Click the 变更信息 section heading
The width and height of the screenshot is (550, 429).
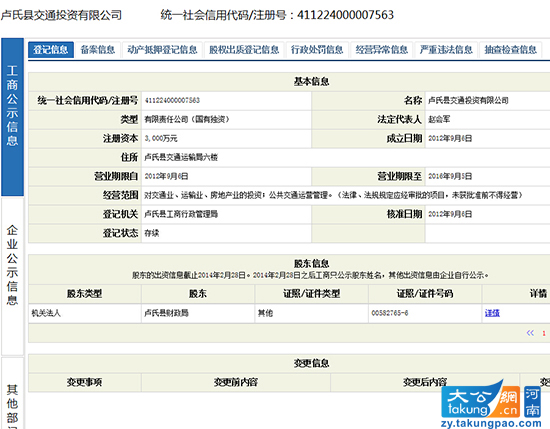point(311,363)
